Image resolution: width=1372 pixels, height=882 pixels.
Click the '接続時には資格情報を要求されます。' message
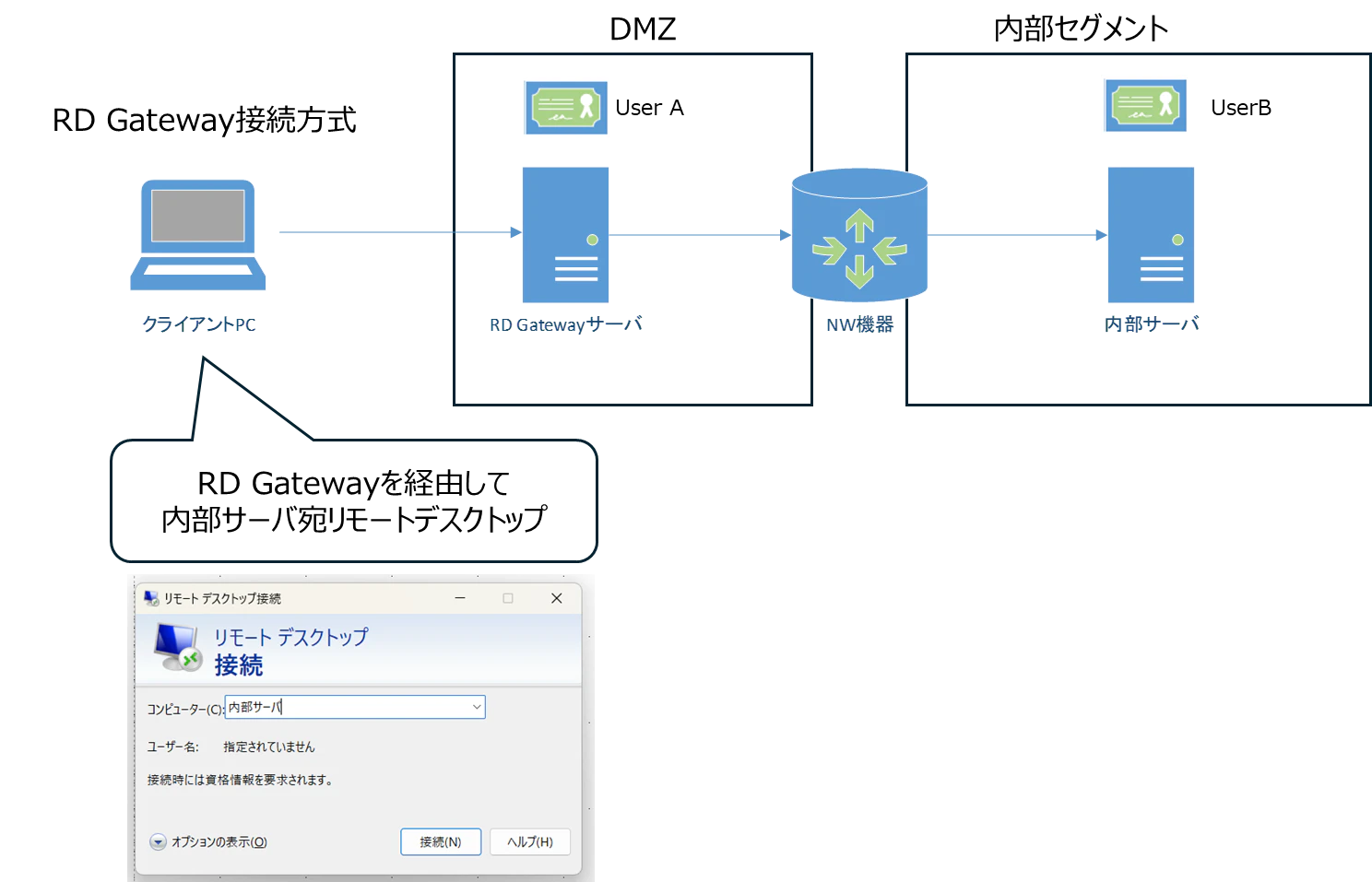(240, 780)
